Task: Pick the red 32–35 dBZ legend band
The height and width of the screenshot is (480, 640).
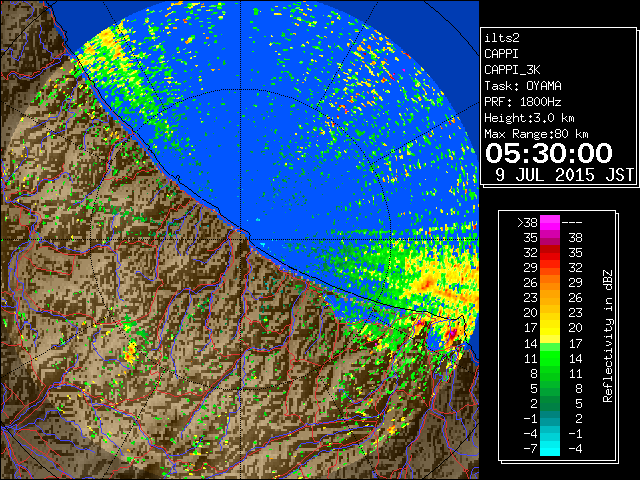Action: click(550, 253)
